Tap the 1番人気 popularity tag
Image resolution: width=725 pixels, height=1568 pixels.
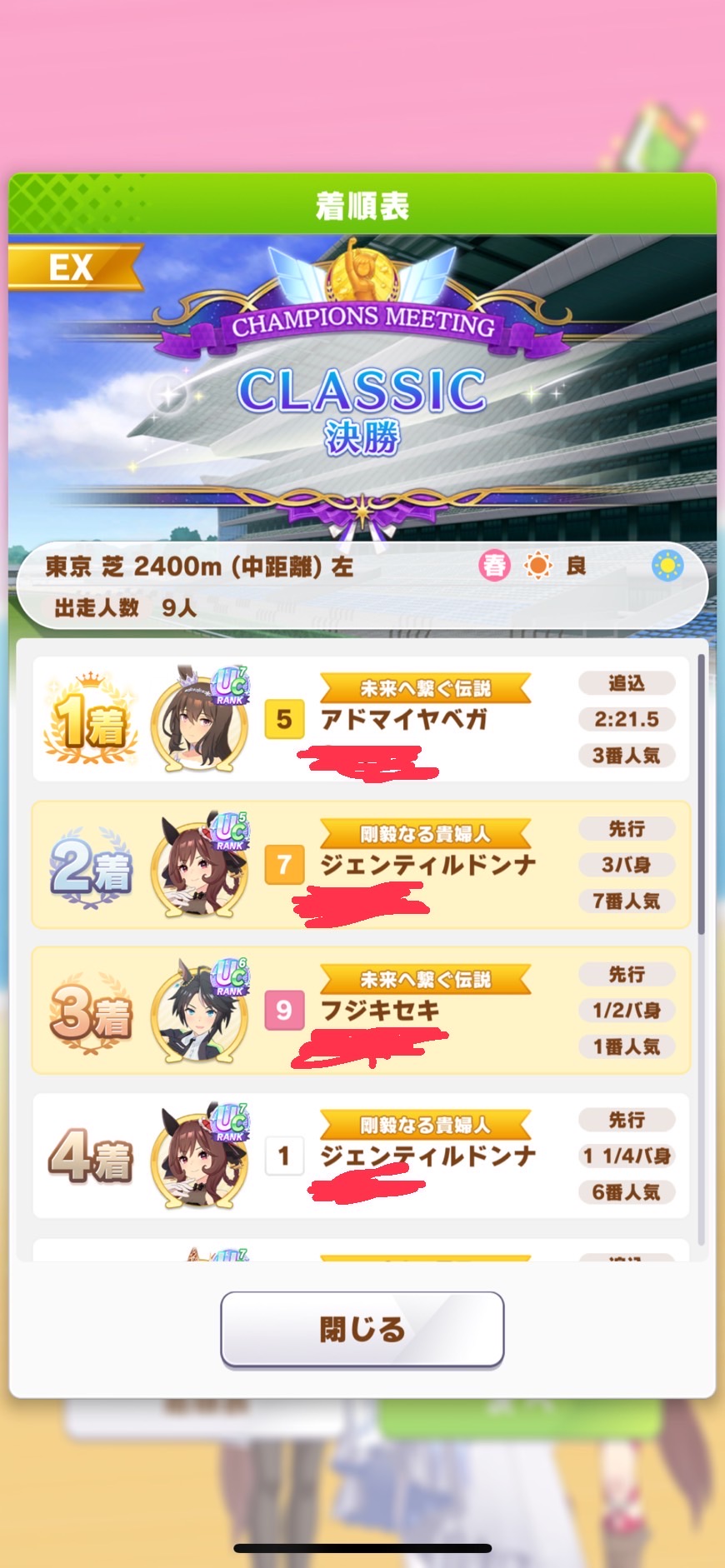[x=627, y=1046]
